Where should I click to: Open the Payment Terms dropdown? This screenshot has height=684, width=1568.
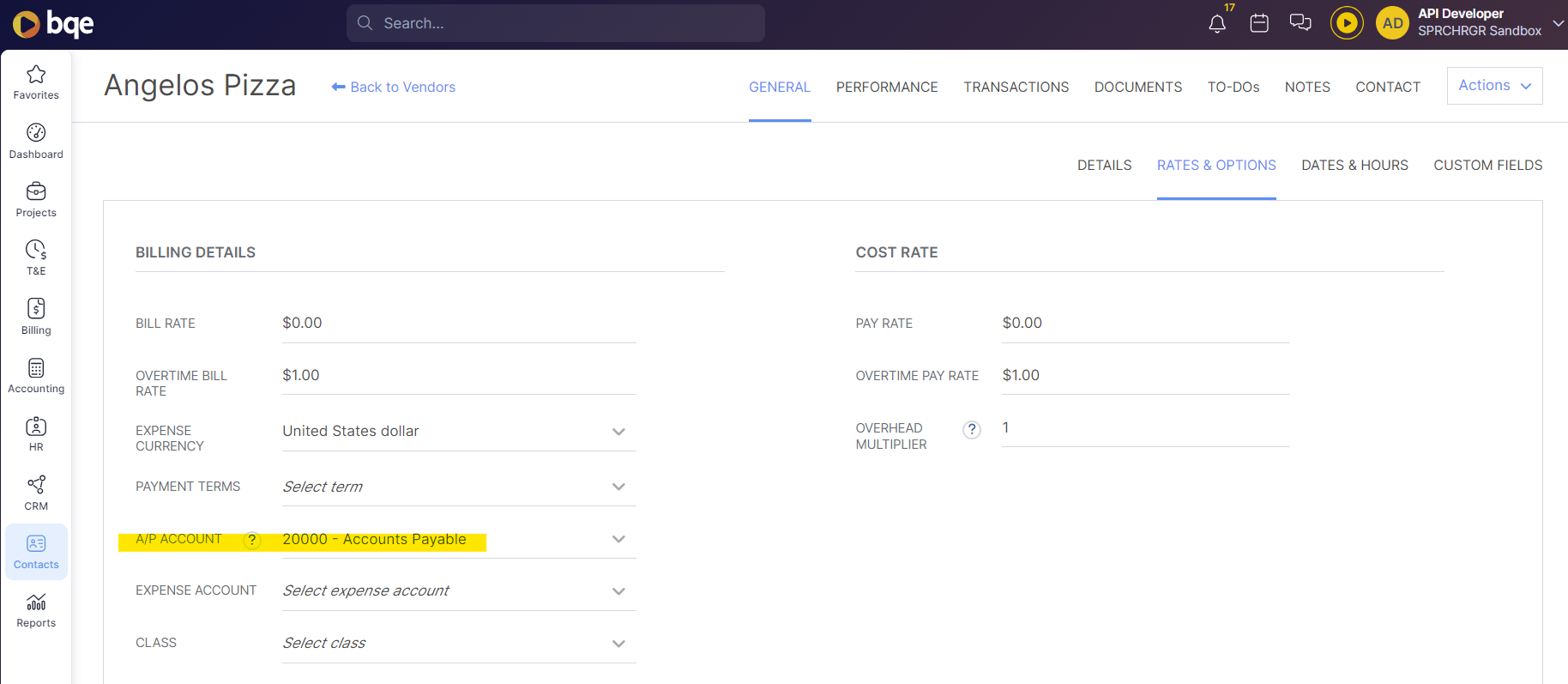pyautogui.click(x=618, y=487)
